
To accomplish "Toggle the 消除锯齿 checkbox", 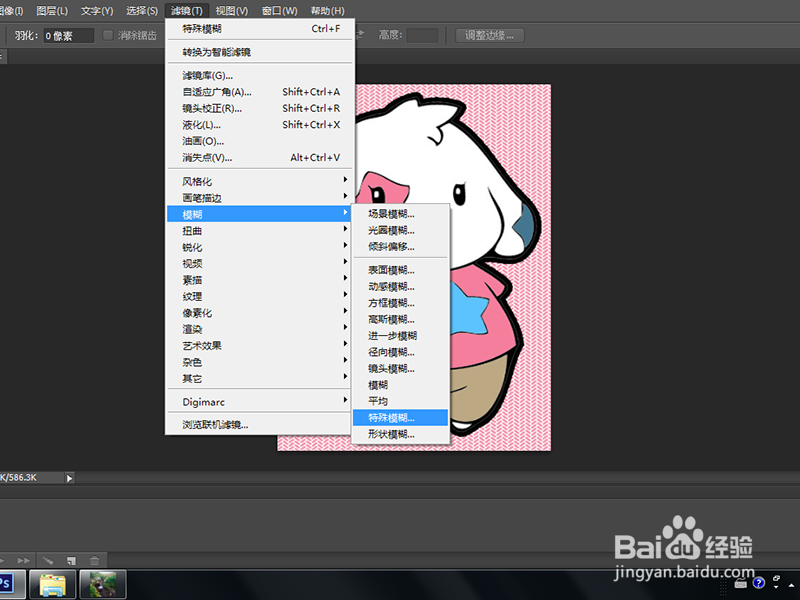I will point(108,35).
